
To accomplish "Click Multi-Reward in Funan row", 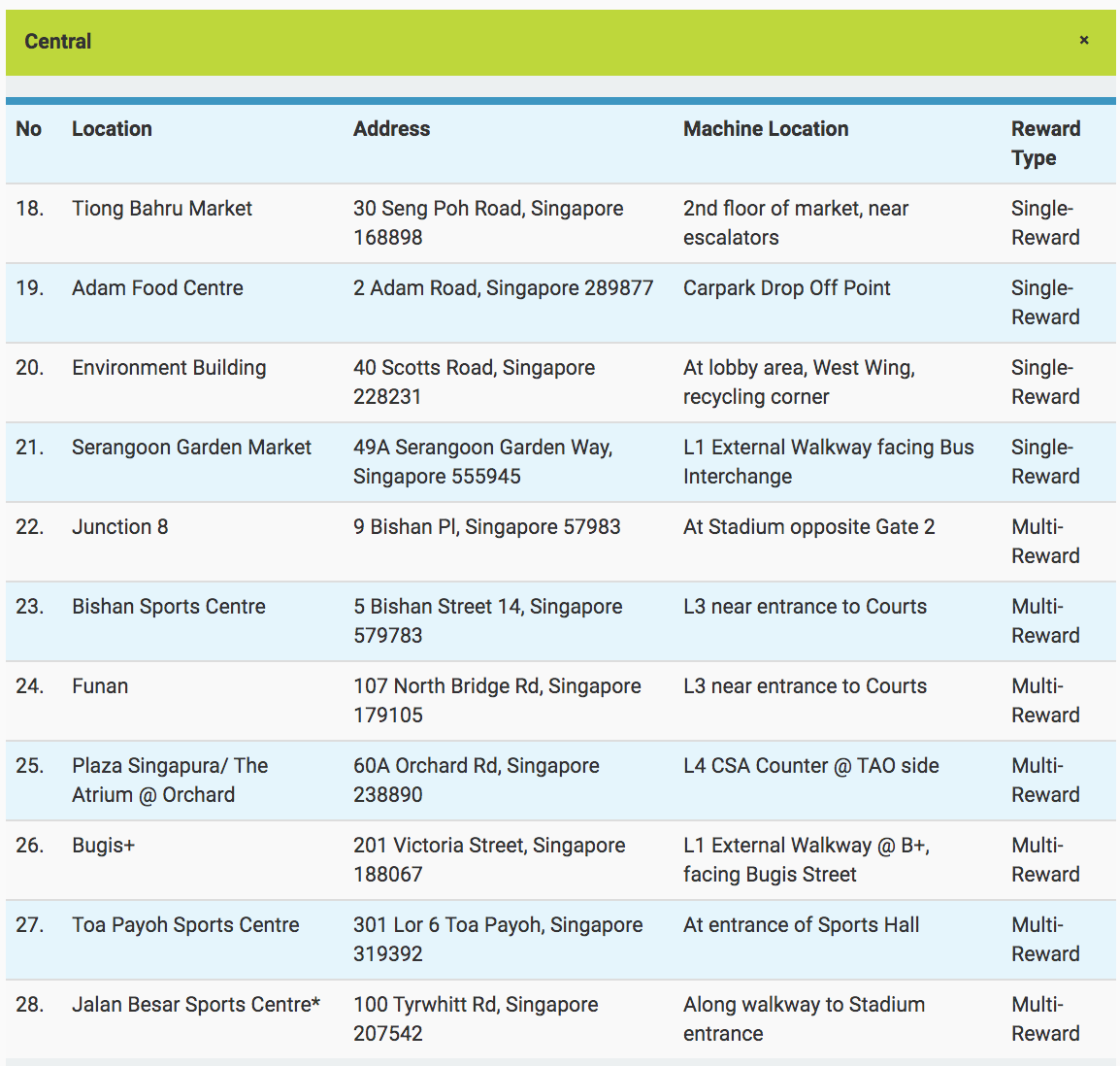I will point(1045,700).
